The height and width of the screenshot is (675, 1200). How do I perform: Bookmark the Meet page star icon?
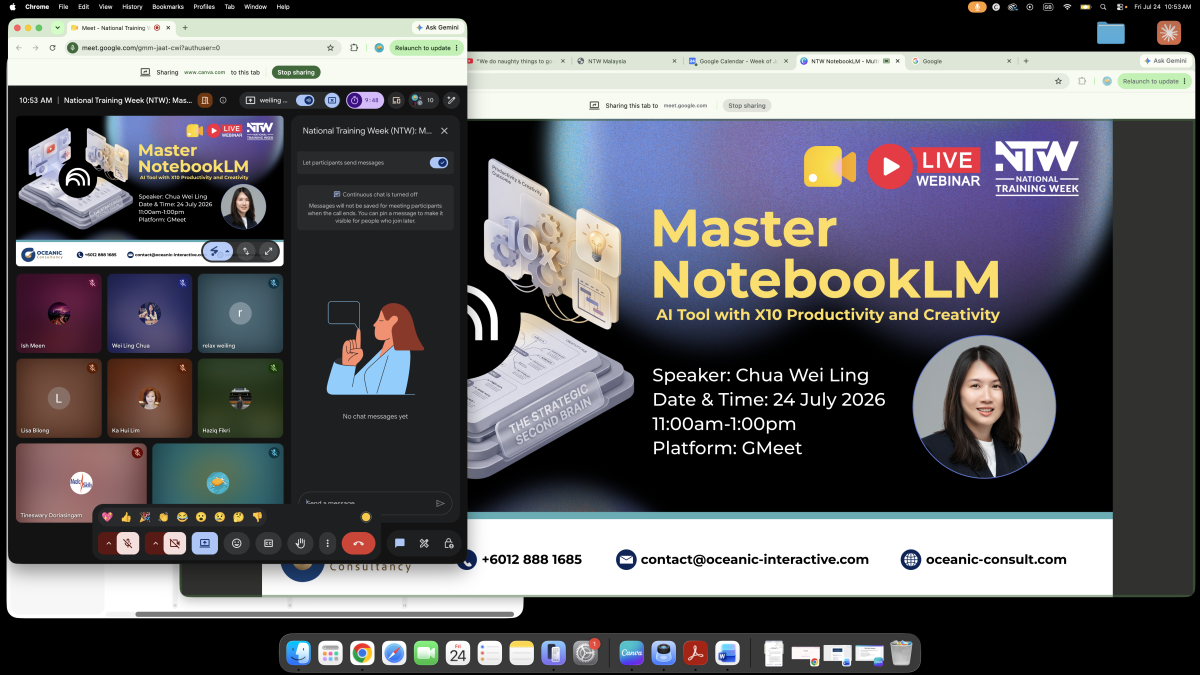[330, 47]
